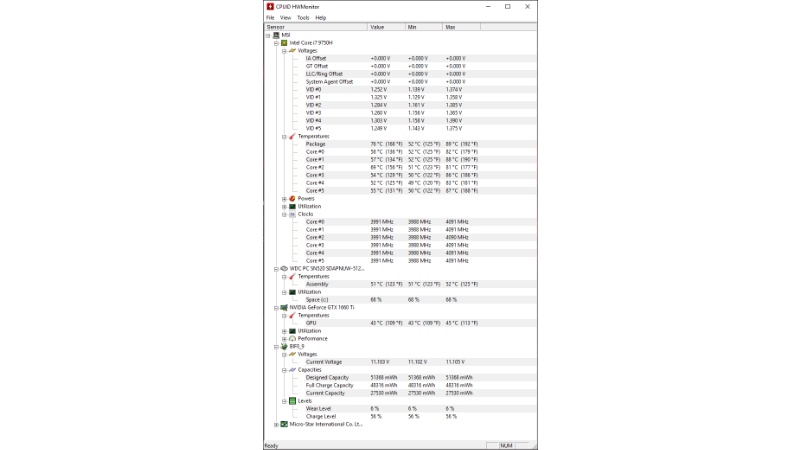Image resolution: width=800 pixels, height=450 pixels.
Task: Click the Min column header
Action: [424, 27]
